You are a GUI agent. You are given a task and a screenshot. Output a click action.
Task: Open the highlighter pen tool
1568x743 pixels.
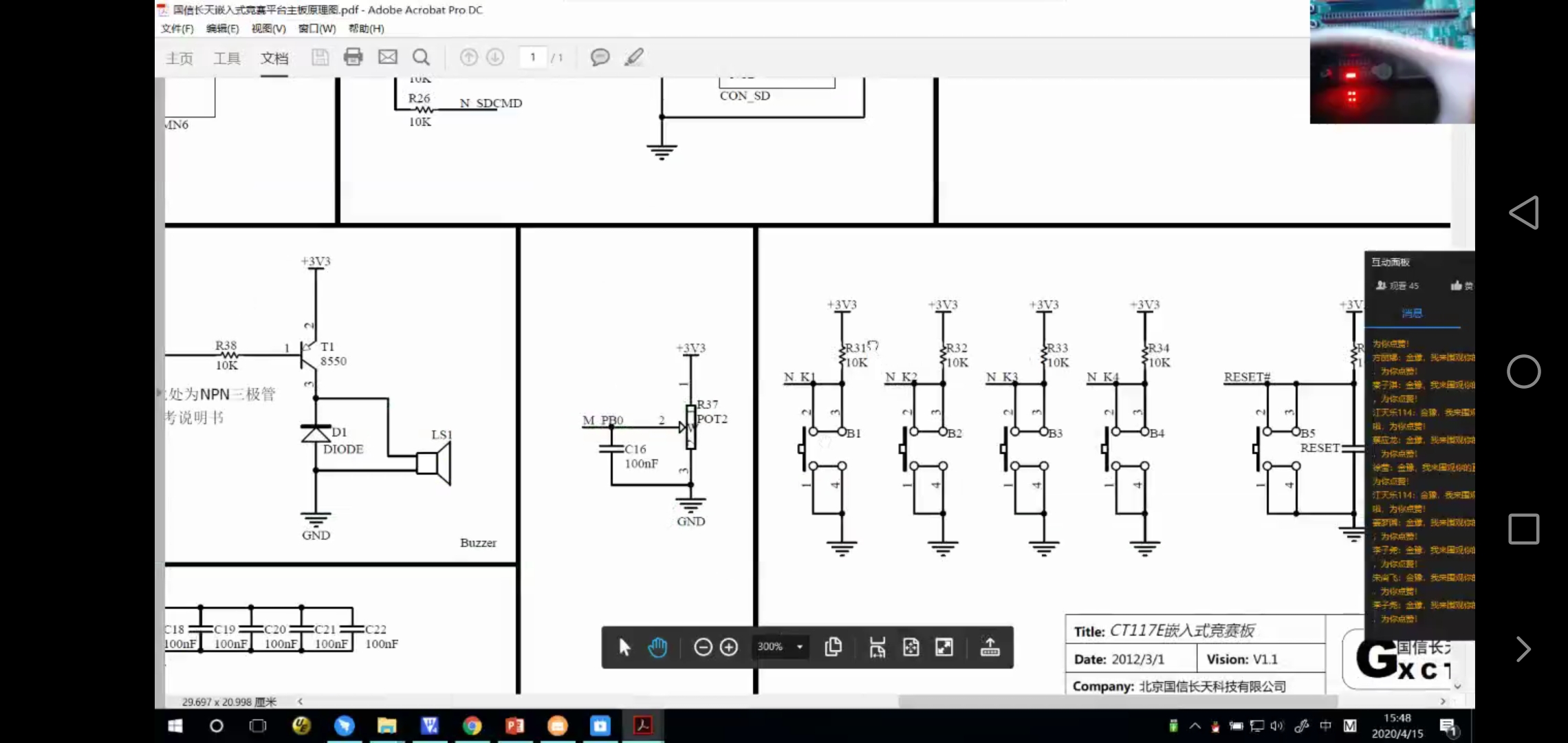pos(633,57)
